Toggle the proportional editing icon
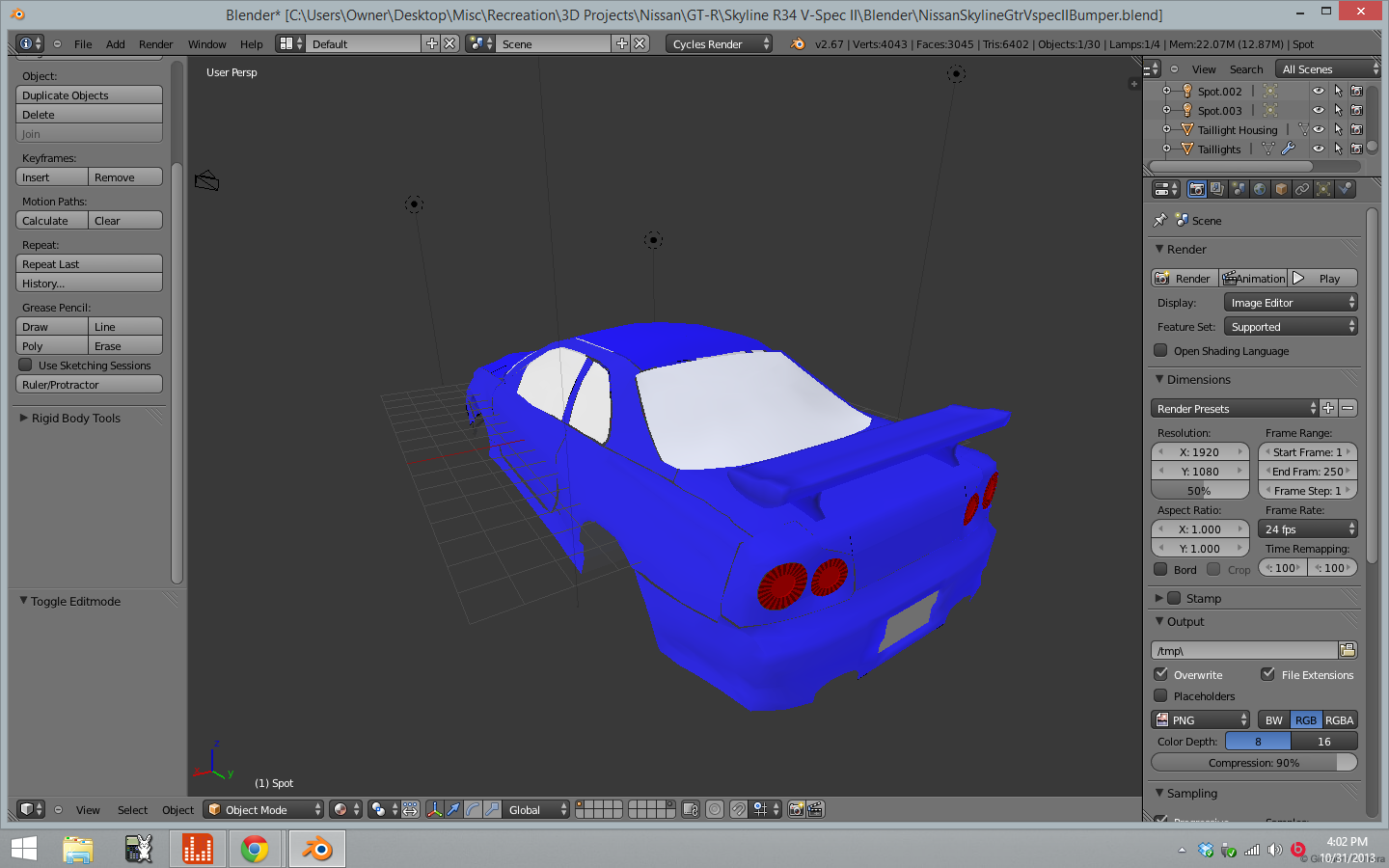The height and width of the screenshot is (868, 1389). pos(715,809)
